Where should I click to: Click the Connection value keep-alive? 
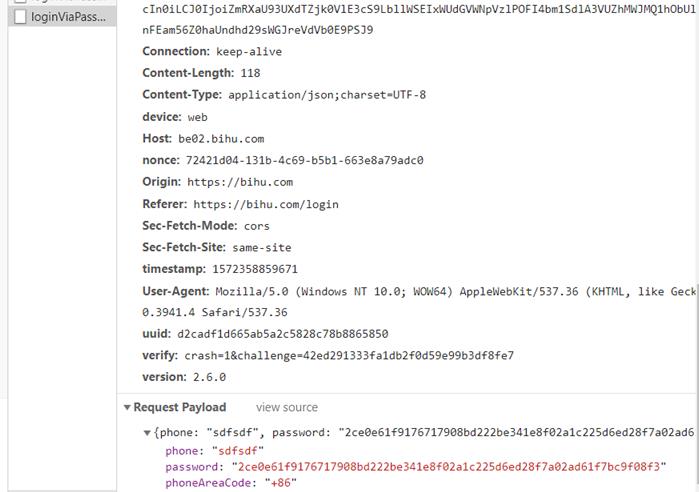pos(249,52)
